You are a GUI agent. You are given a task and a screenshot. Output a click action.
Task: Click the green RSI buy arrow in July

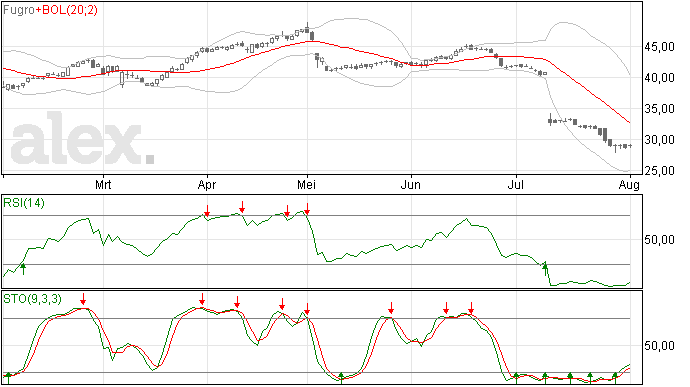pyautogui.click(x=545, y=269)
